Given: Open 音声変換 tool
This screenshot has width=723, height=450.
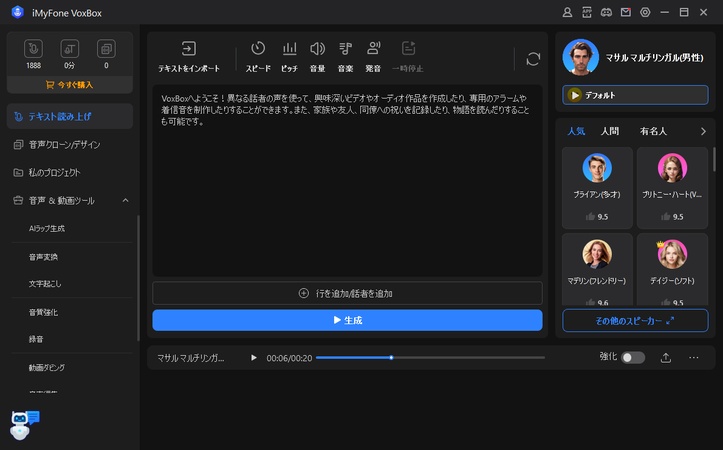Looking at the screenshot, I should coord(43,257).
